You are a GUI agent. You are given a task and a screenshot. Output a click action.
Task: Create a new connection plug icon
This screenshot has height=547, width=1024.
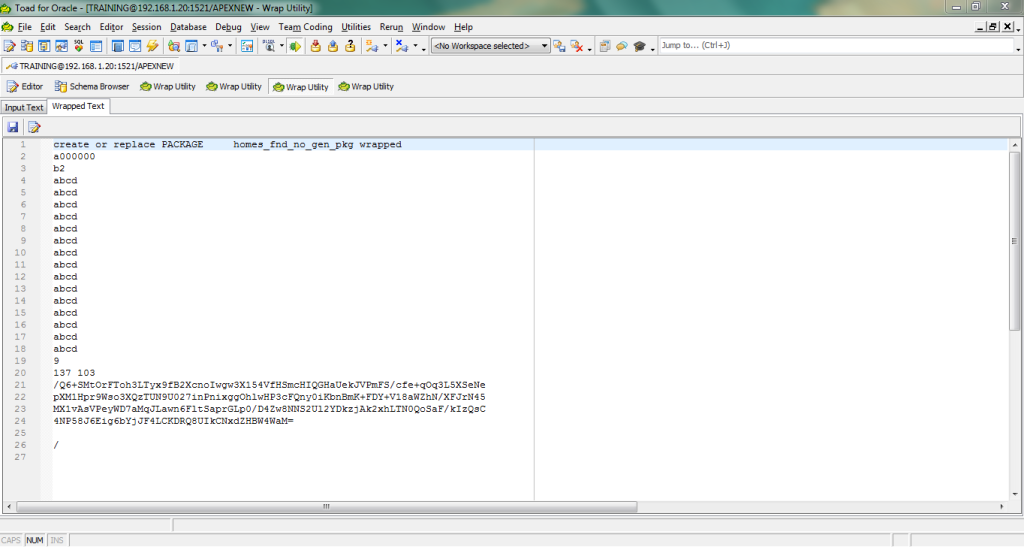(x=372, y=46)
